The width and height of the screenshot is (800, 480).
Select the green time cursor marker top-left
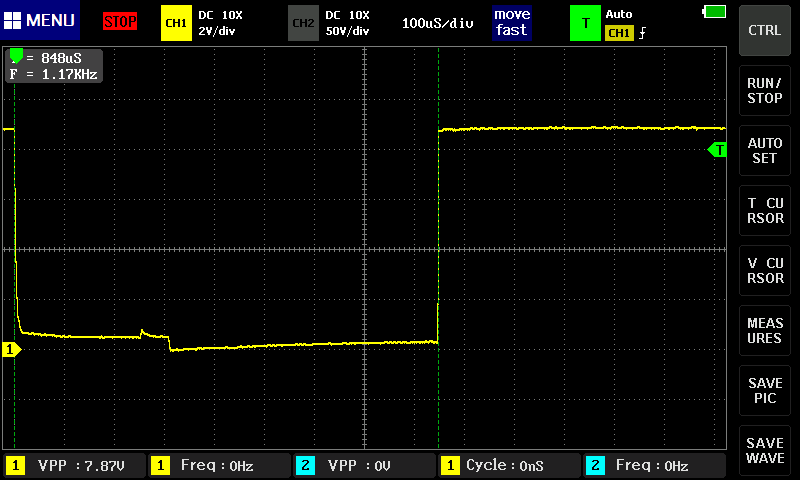click(16, 55)
